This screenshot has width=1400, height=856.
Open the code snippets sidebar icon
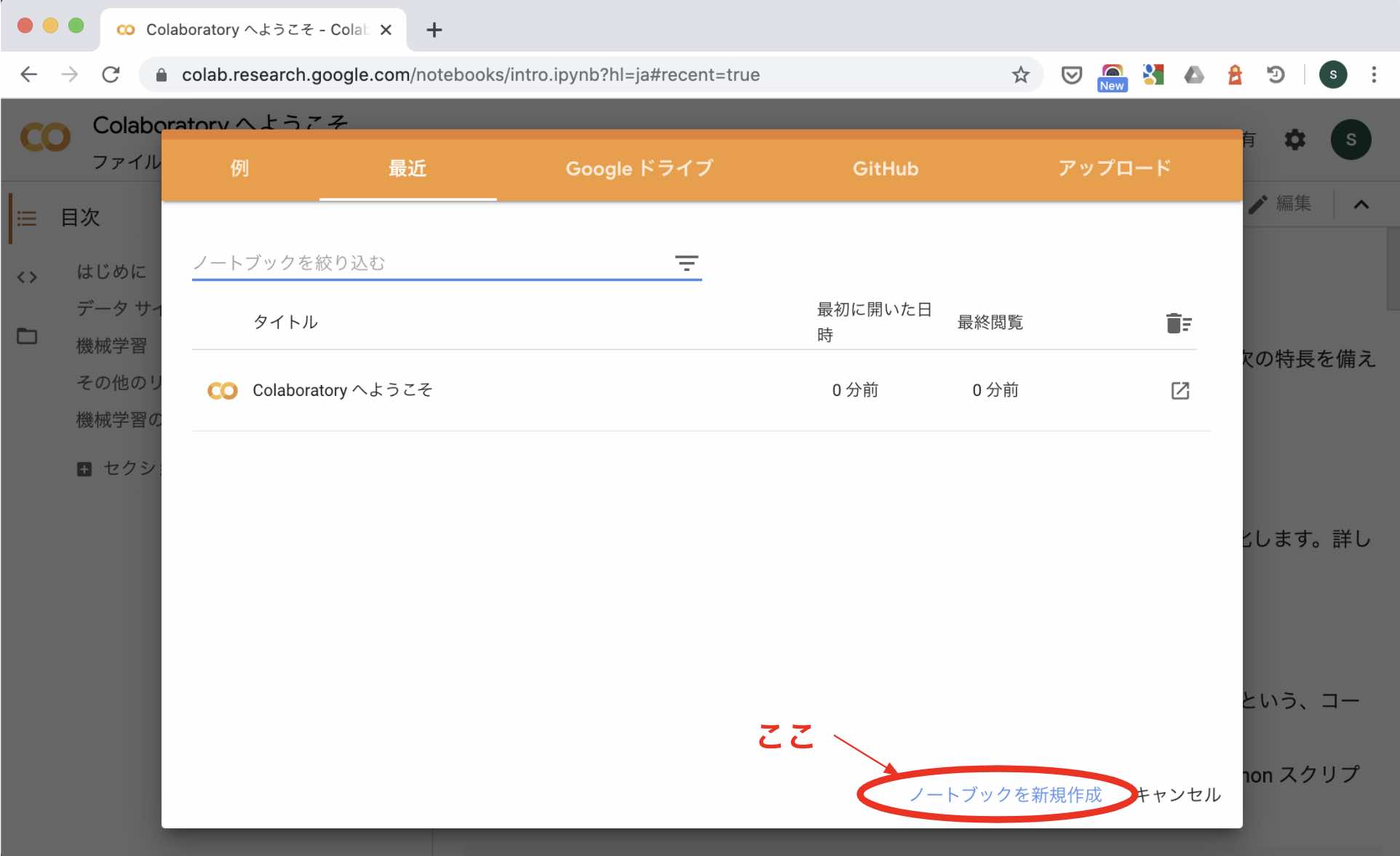[27, 277]
